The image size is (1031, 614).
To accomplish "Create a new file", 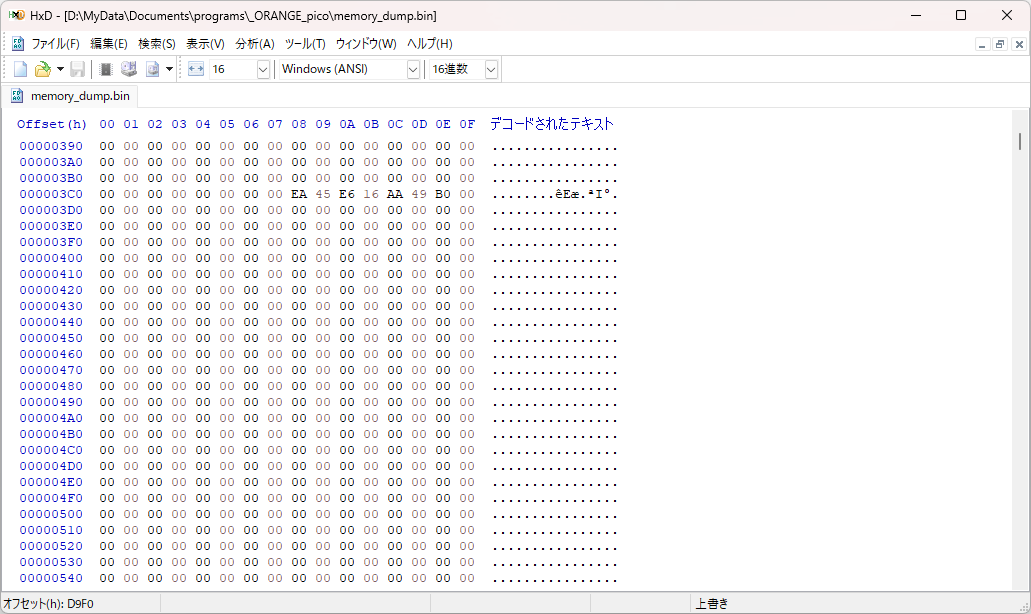I will pos(19,68).
